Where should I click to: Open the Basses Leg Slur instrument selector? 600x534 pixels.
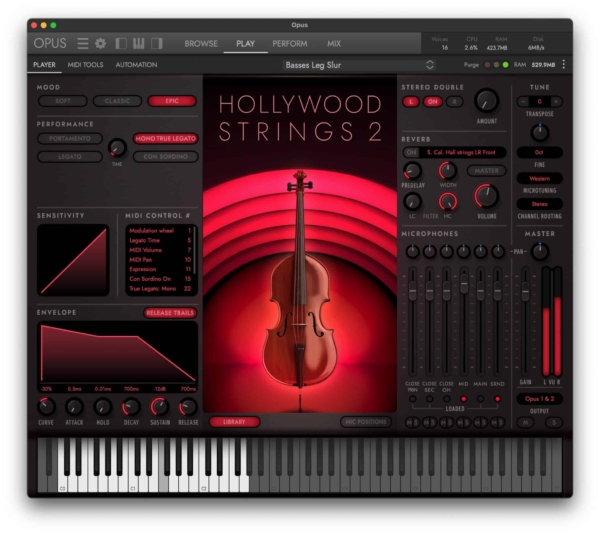359,65
